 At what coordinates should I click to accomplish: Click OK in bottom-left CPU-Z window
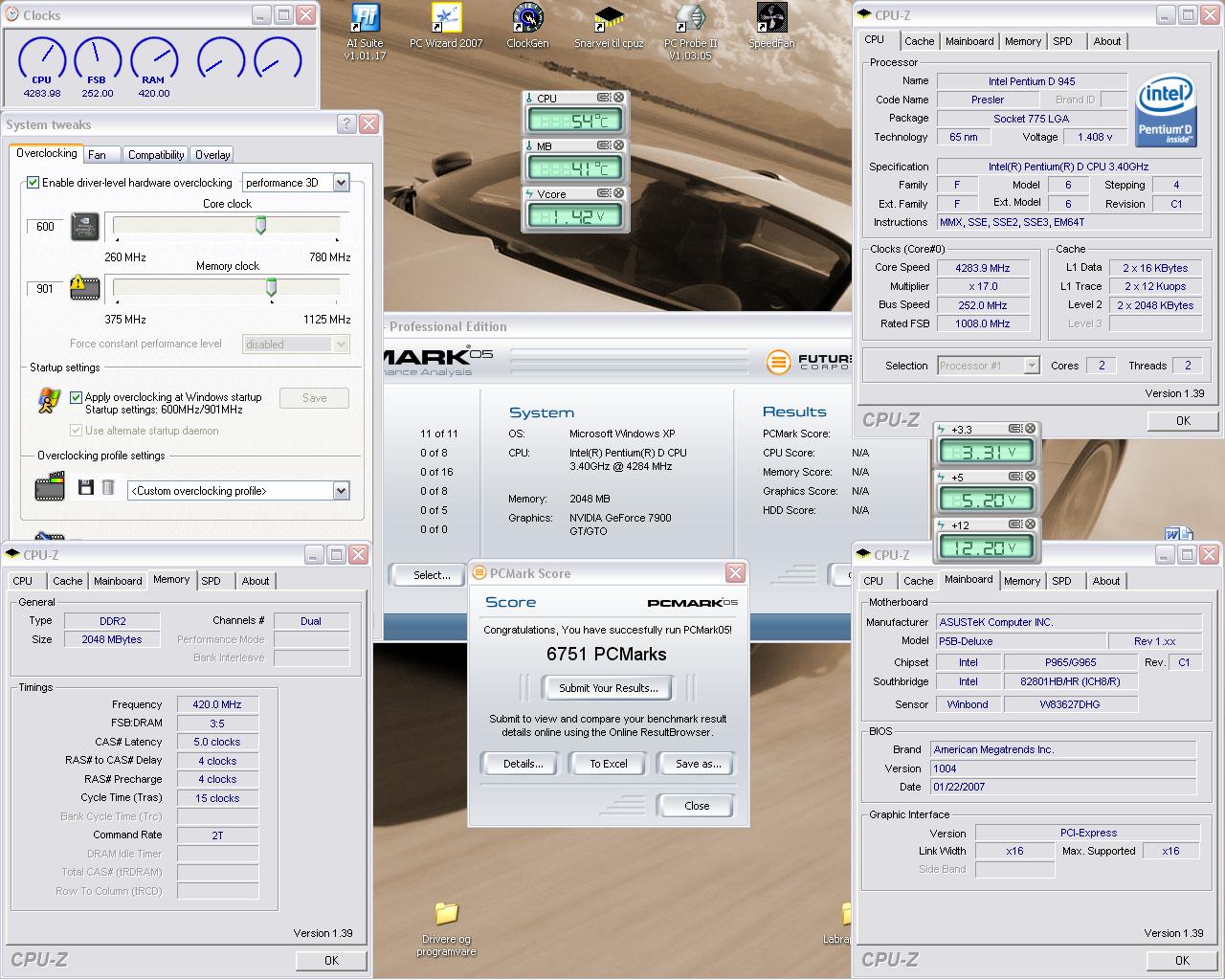pos(331,960)
